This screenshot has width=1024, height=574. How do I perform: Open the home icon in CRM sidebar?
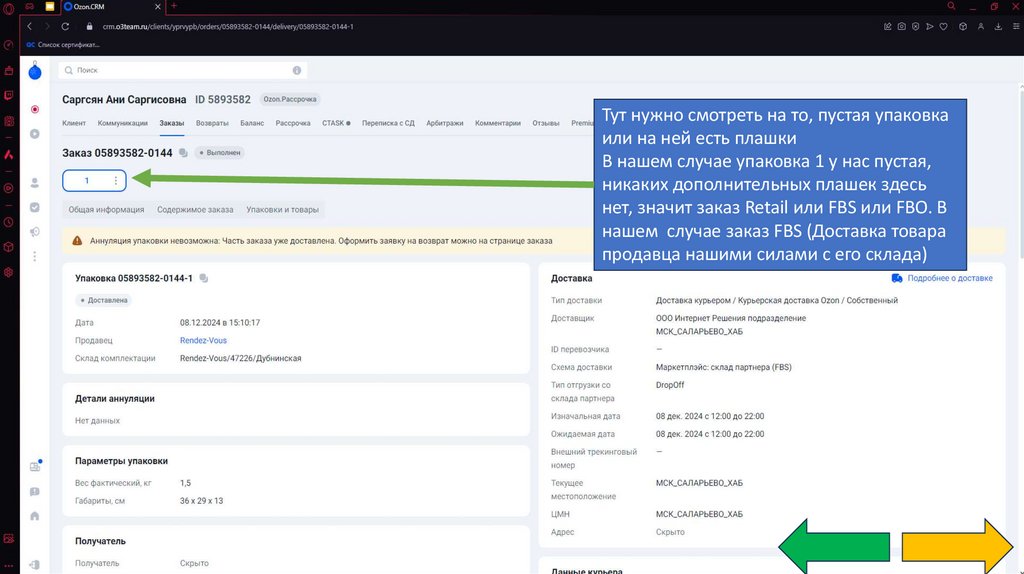[x=35, y=516]
